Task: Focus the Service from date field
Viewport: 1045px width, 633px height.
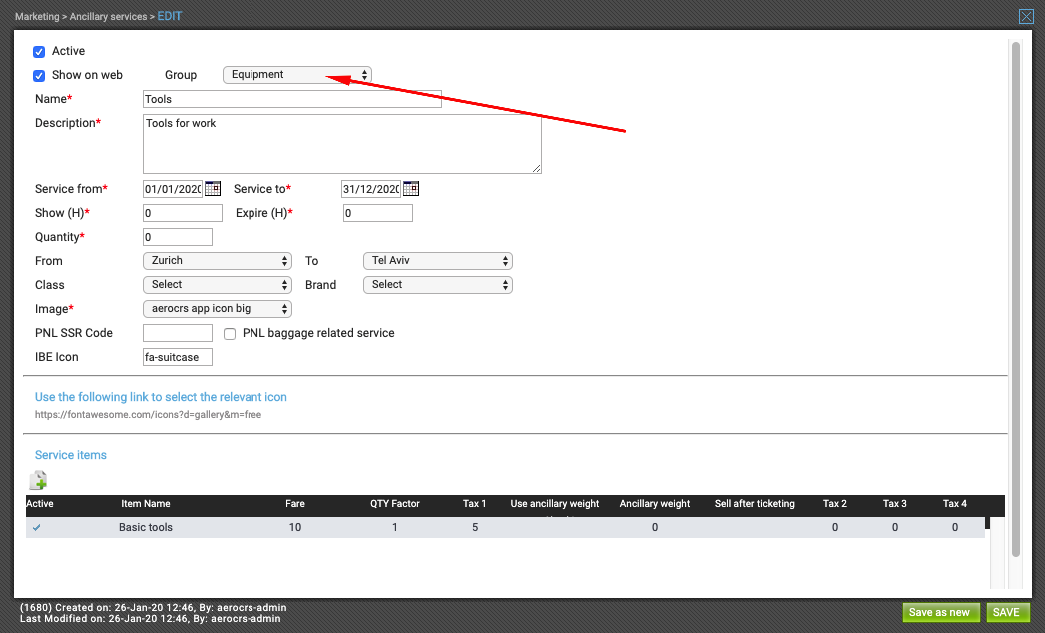Action: point(173,189)
